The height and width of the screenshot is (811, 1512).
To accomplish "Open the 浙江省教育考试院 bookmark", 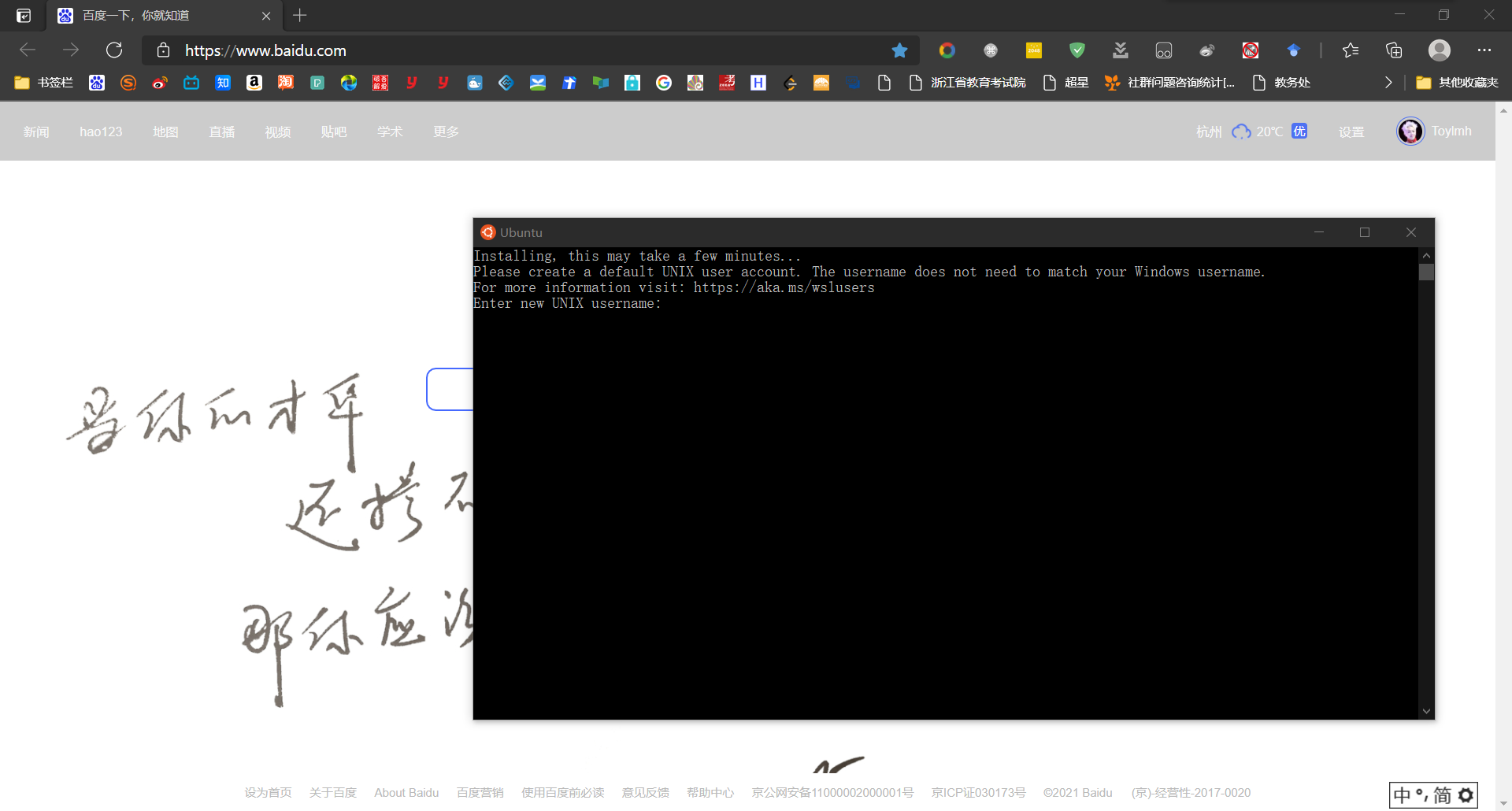I will point(968,83).
